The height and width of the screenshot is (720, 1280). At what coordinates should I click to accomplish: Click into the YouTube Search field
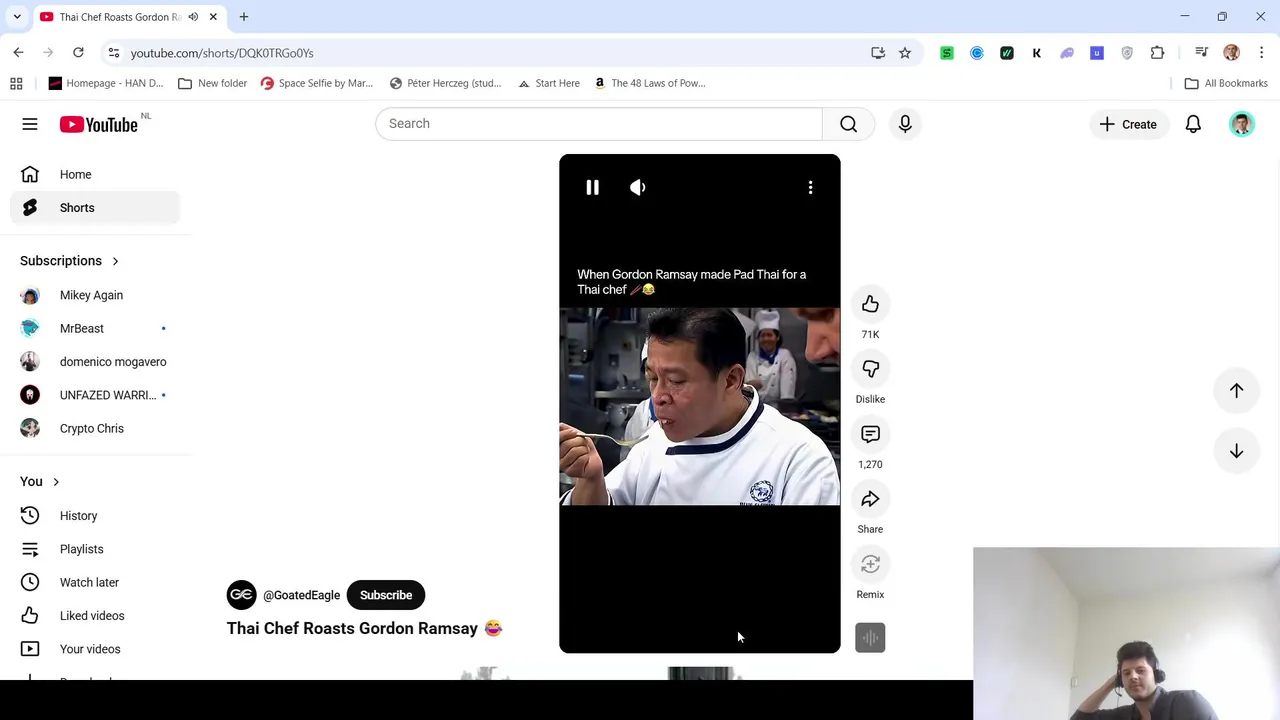pos(598,123)
